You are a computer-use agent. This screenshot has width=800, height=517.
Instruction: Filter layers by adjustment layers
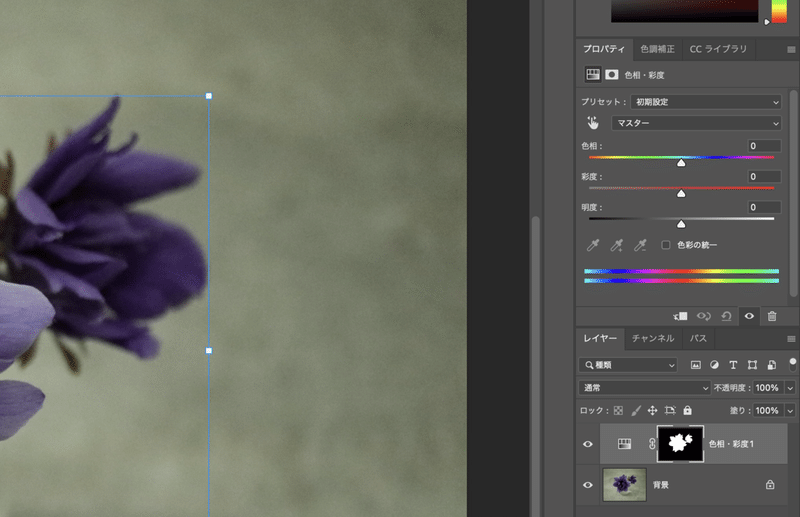(714, 365)
